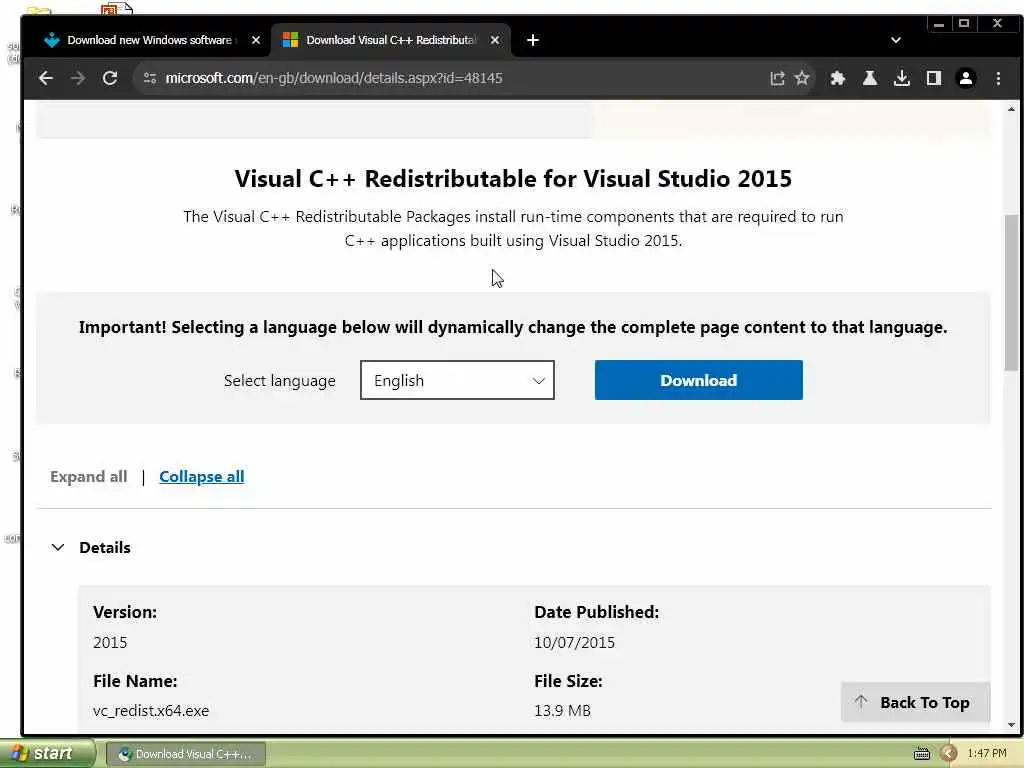Open the tab search dropdown arrow

895,40
